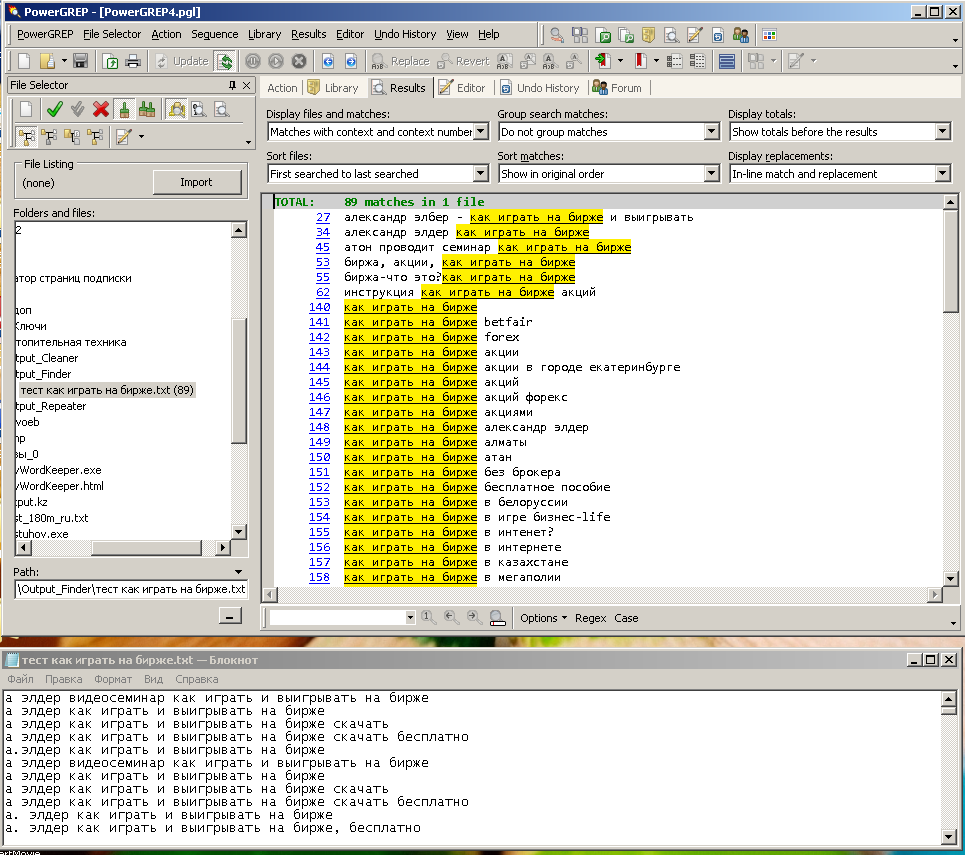
Task: Click the Import button
Action: pyautogui.click(x=196, y=182)
